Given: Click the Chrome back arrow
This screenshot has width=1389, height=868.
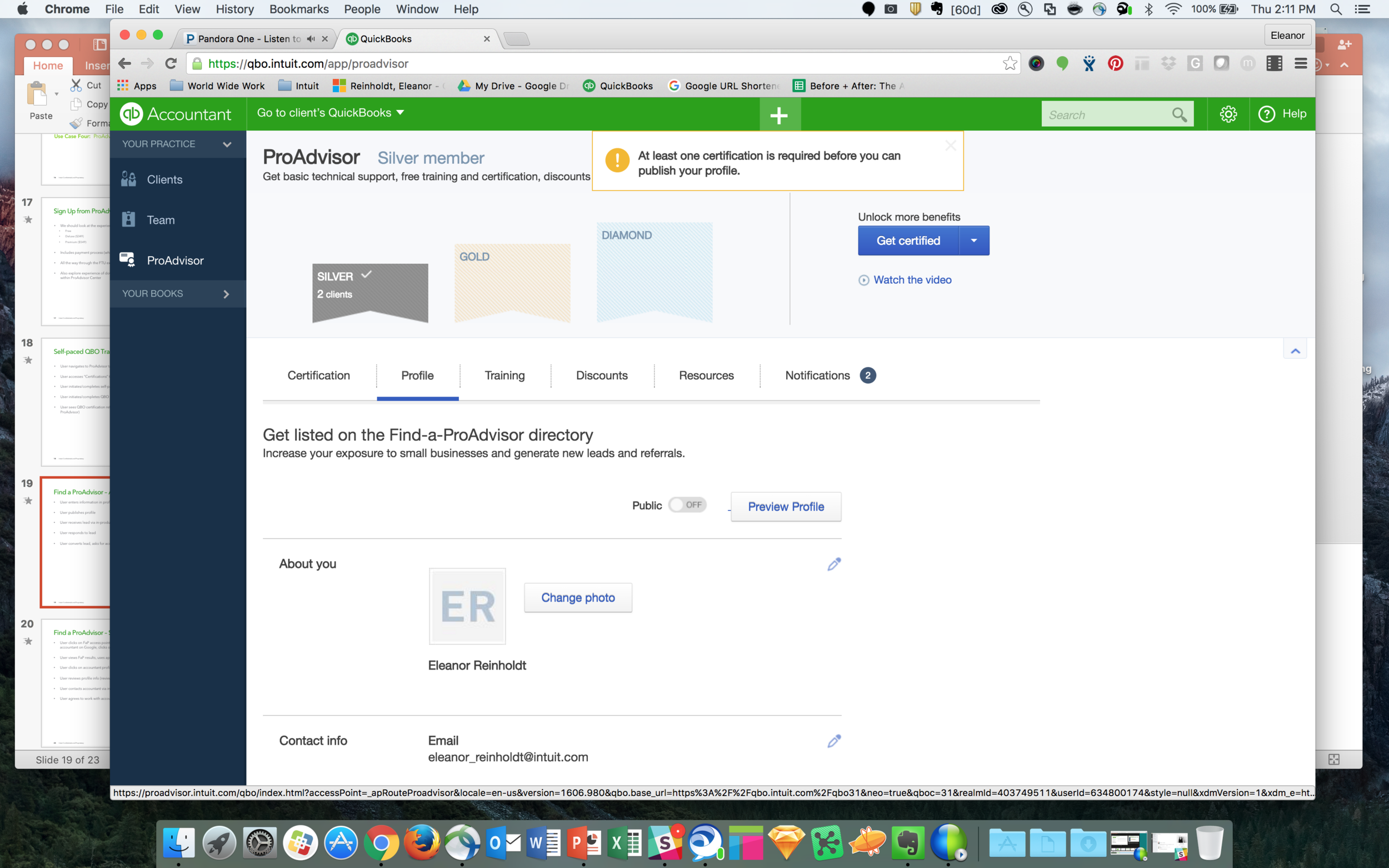Looking at the screenshot, I should click(124, 64).
